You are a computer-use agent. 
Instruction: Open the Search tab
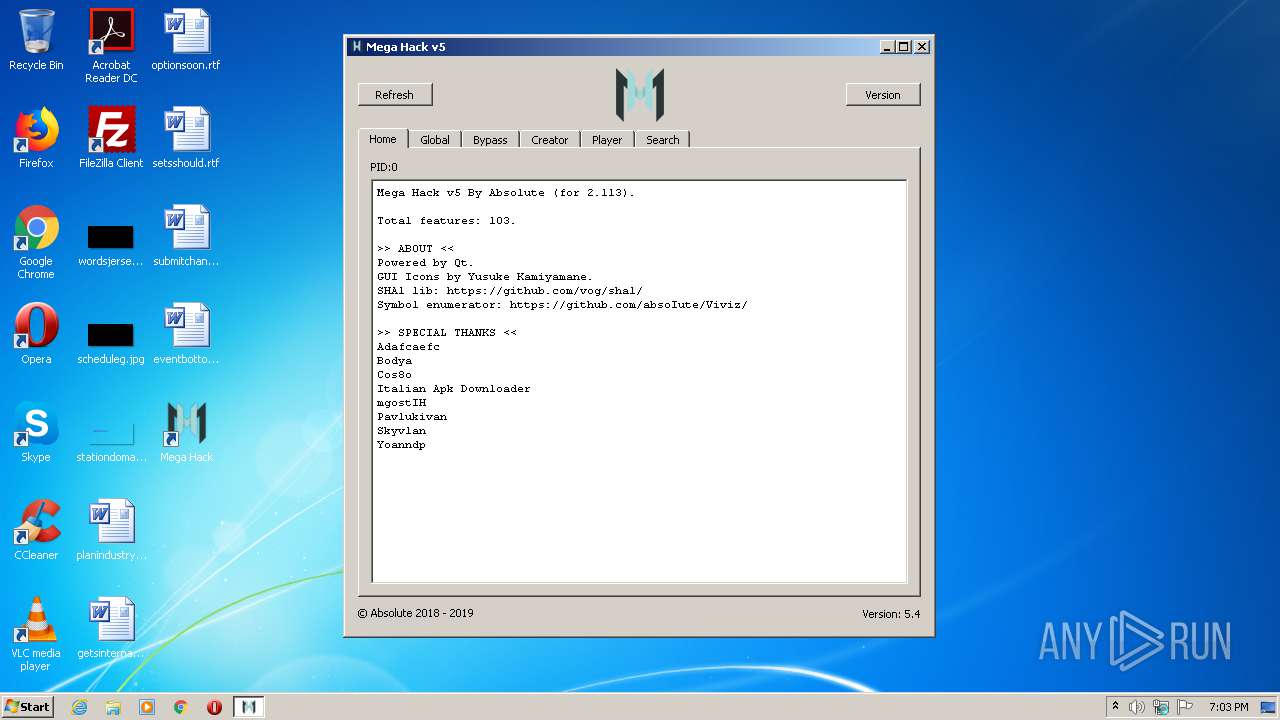pos(662,140)
